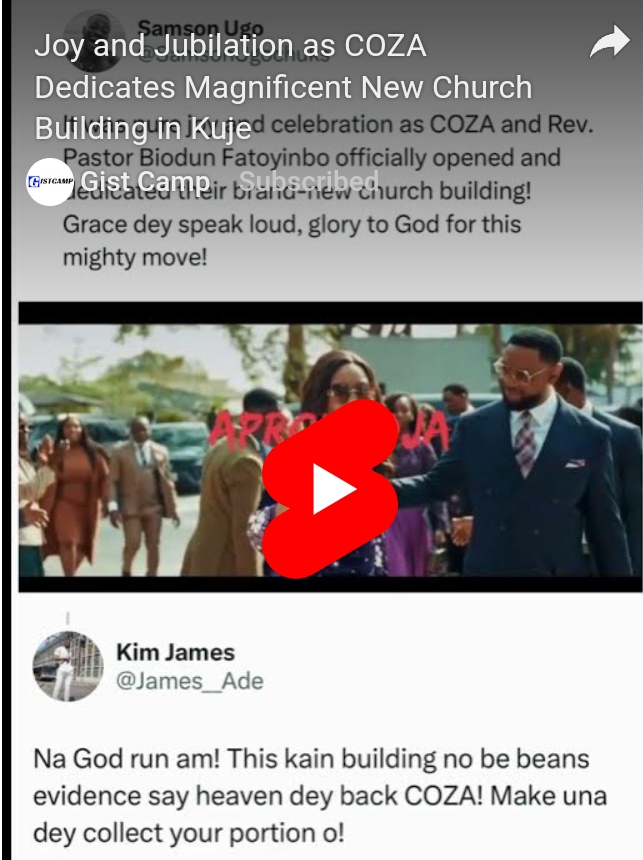The height and width of the screenshot is (860, 643).
Task: Click Kim James profile picture
Action: tap(68, 666)
